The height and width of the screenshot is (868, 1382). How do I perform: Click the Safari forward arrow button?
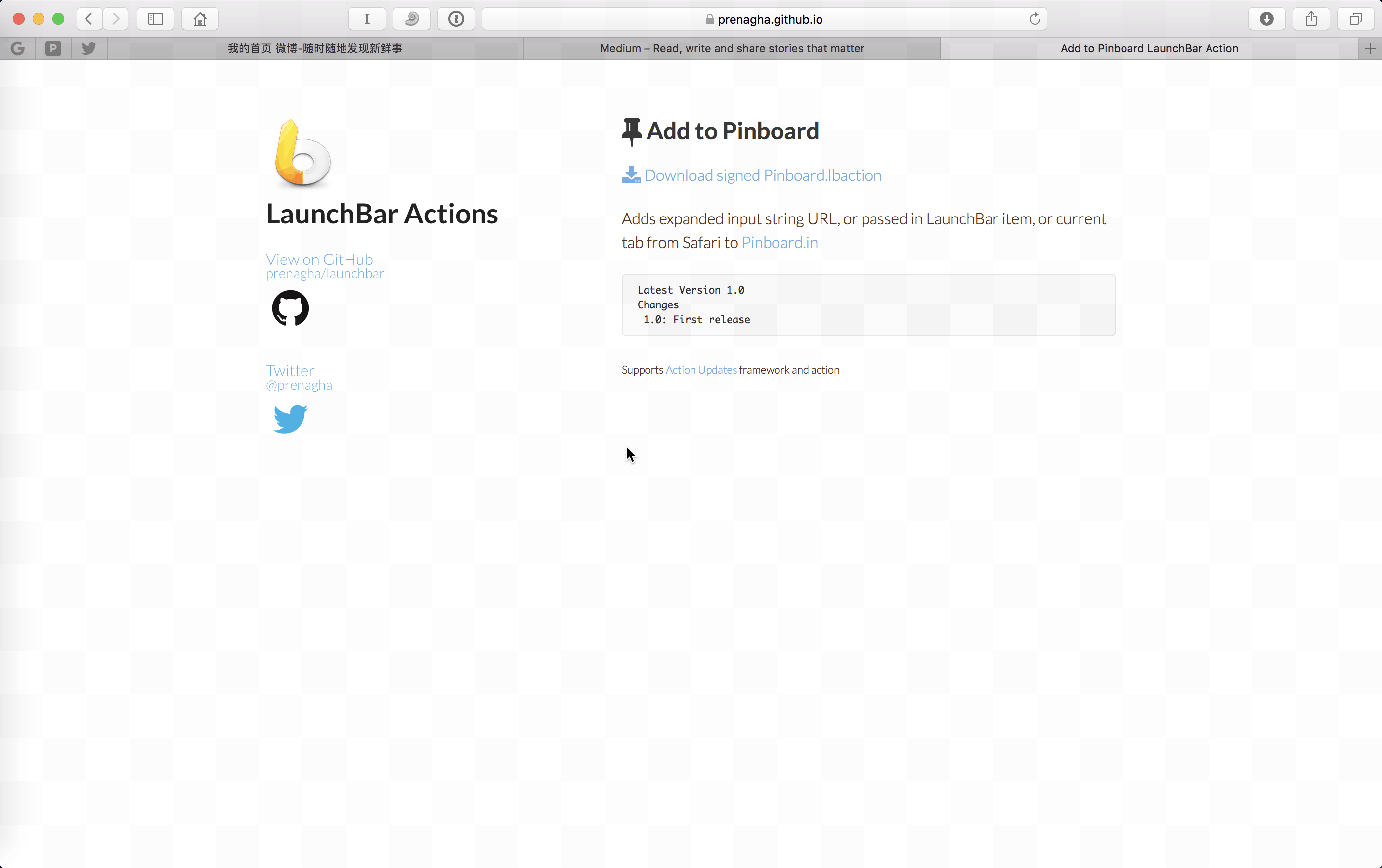(116, 19)
